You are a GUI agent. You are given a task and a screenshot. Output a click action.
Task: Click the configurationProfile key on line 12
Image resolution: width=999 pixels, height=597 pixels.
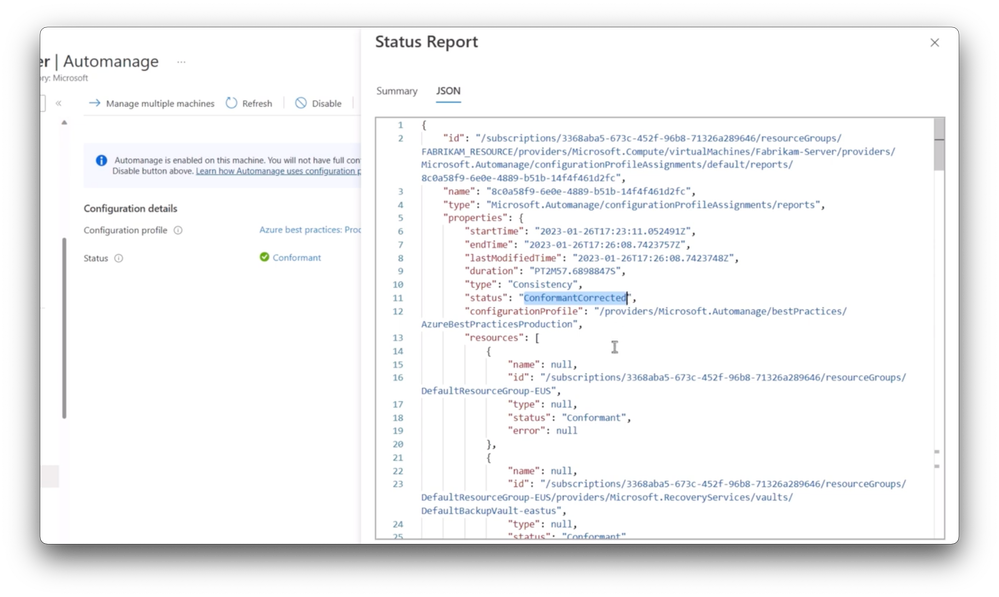click(526, 311)
